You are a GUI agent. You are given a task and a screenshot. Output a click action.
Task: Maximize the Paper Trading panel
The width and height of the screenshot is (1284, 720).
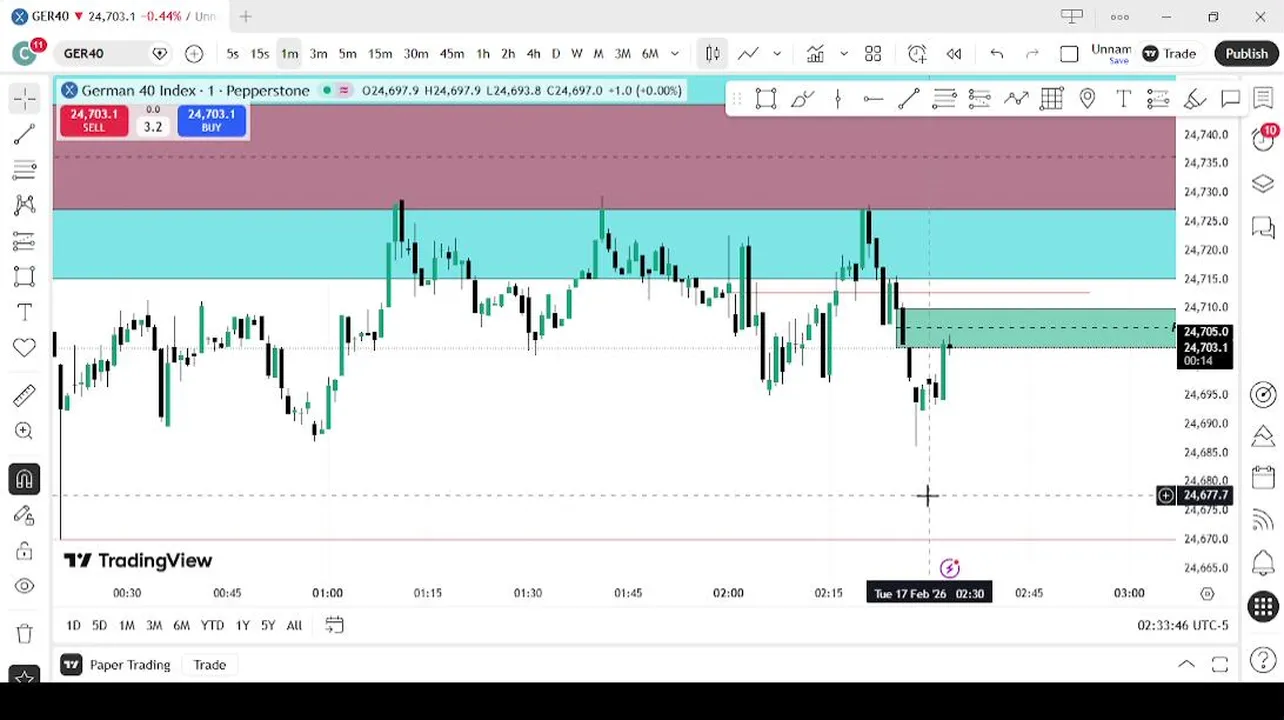point(1220,665)
